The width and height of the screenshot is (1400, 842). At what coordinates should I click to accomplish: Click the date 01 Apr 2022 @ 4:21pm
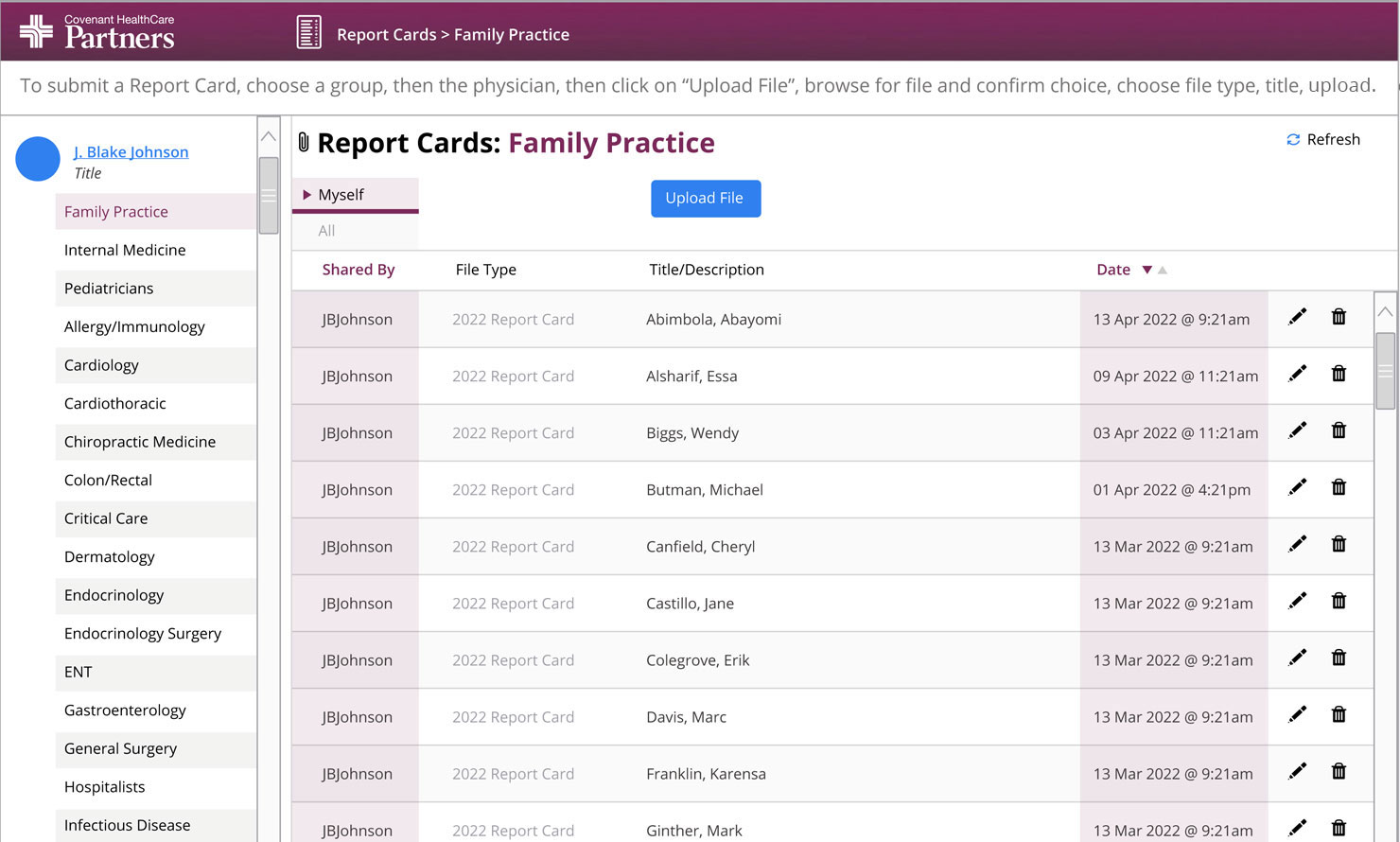click(x=1172, y=489)
